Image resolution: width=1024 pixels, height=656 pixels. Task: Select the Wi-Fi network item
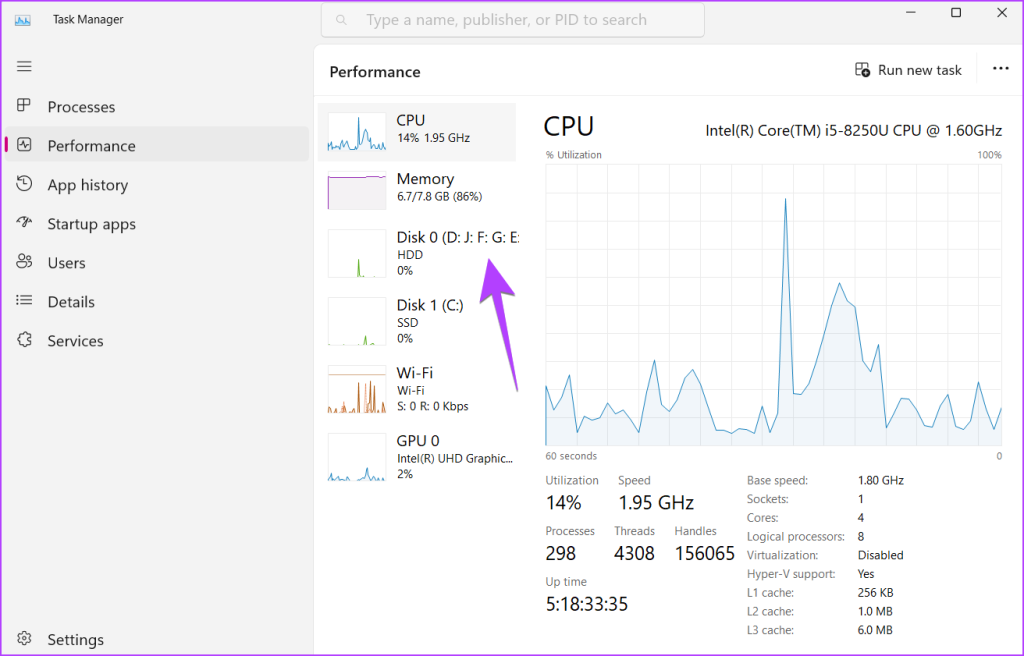(x=417, y=389)
